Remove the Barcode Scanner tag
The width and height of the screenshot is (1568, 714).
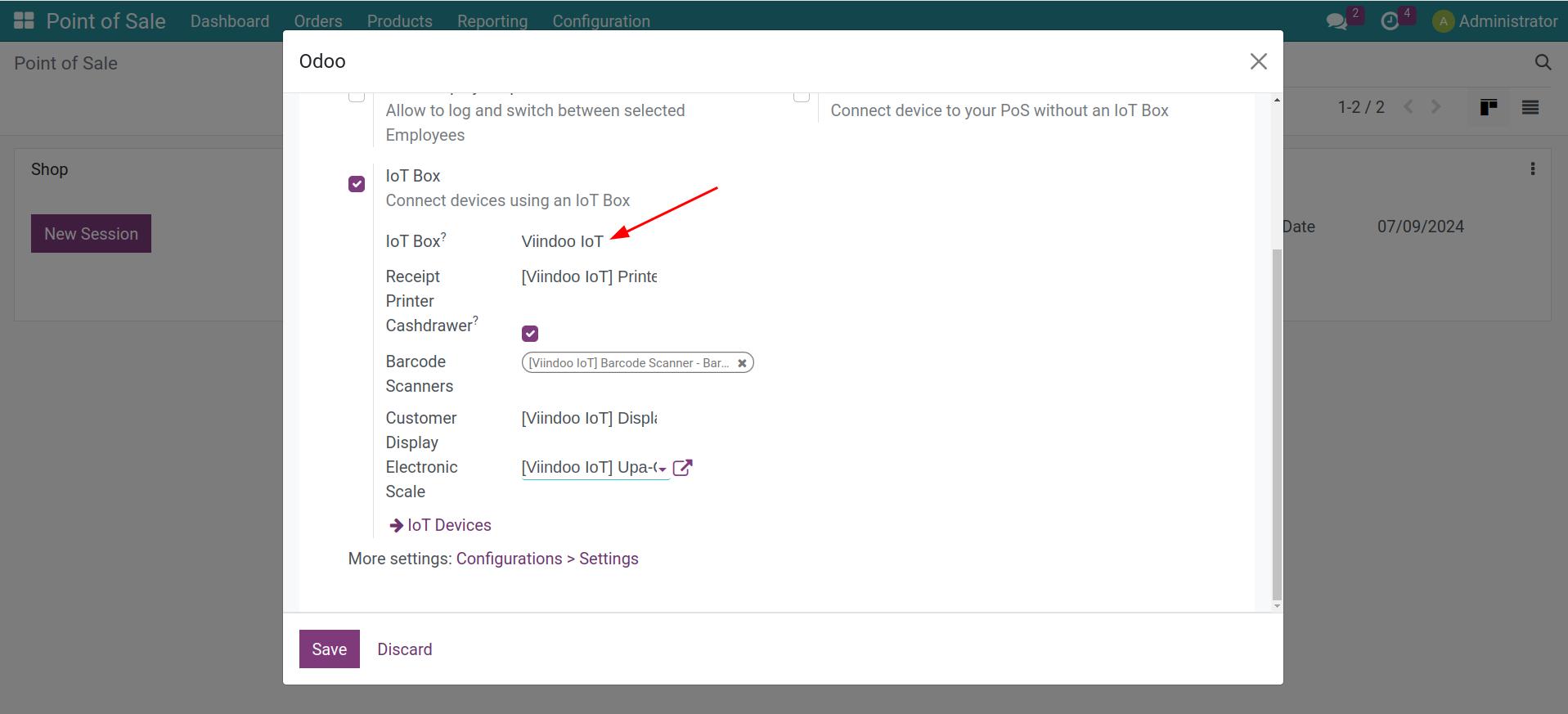coord(742,363)
